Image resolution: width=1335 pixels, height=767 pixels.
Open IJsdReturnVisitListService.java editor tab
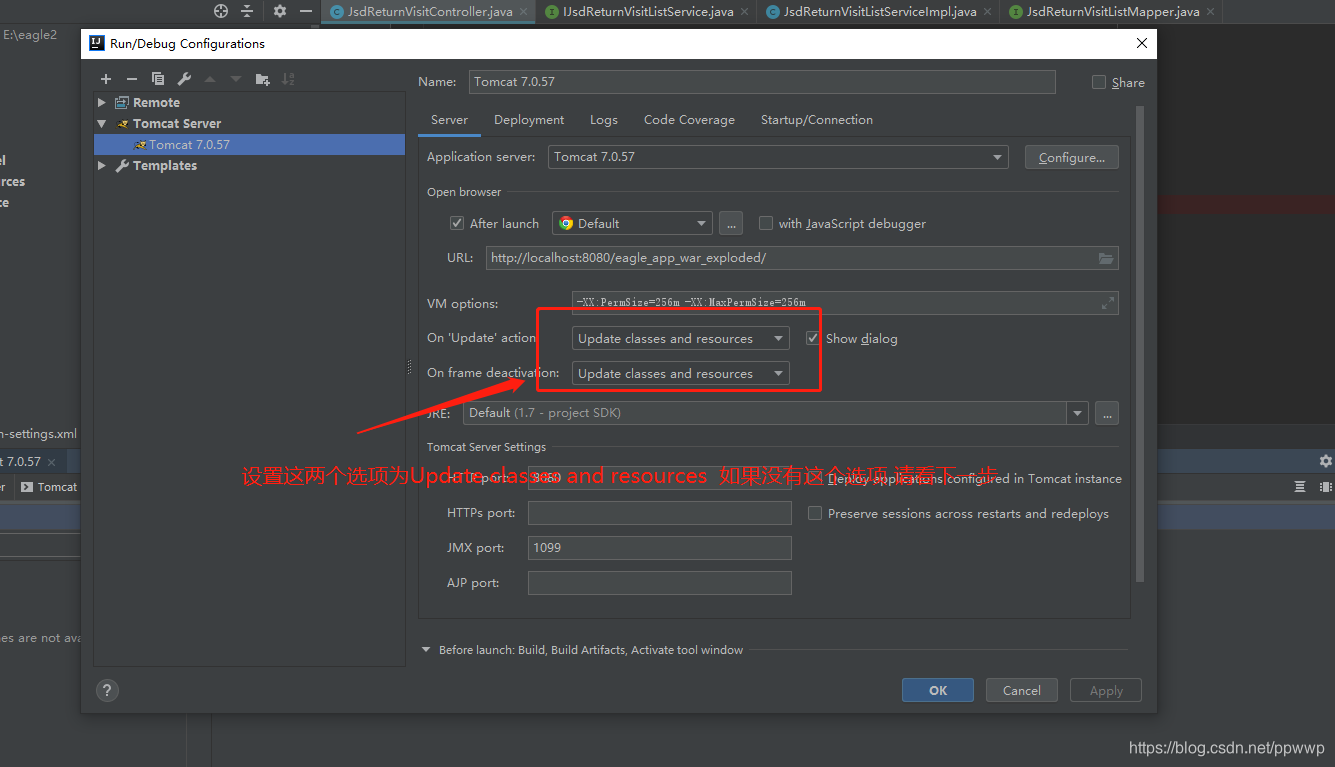[648, 12]
